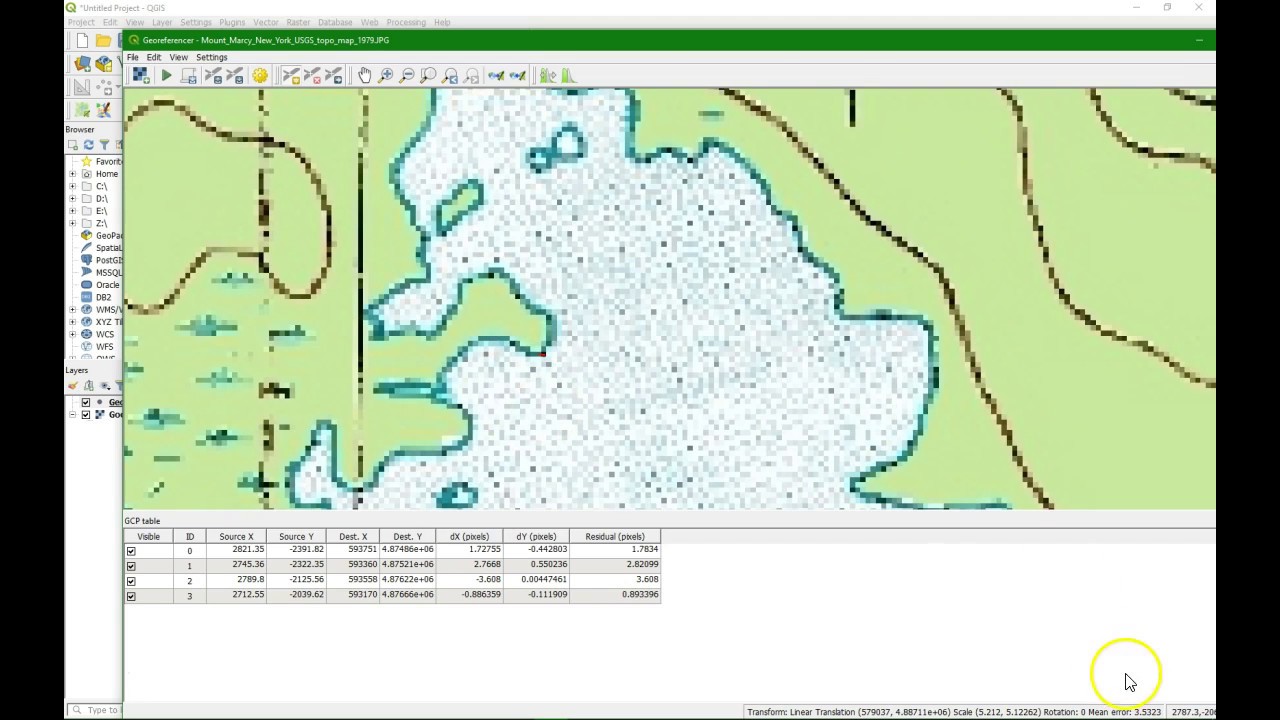
Task: Click the Zoom Last icon
Action: 450,76
